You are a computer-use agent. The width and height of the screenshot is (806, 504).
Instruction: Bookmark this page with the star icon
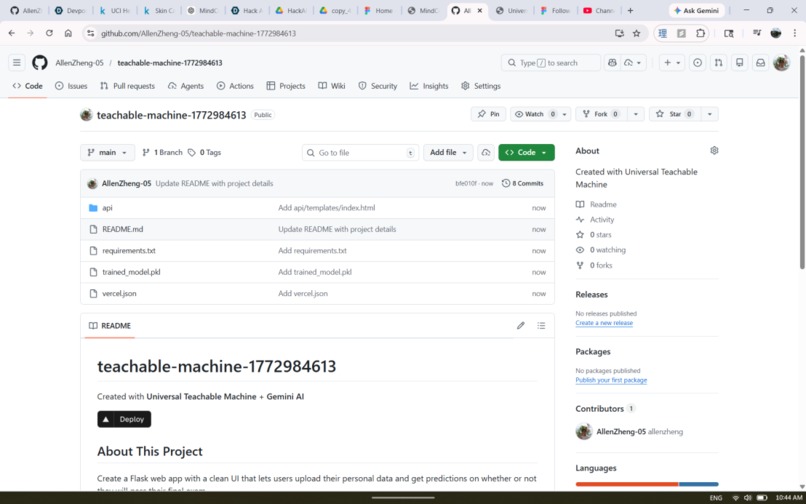pyautogui.click(x=636, y=33)
